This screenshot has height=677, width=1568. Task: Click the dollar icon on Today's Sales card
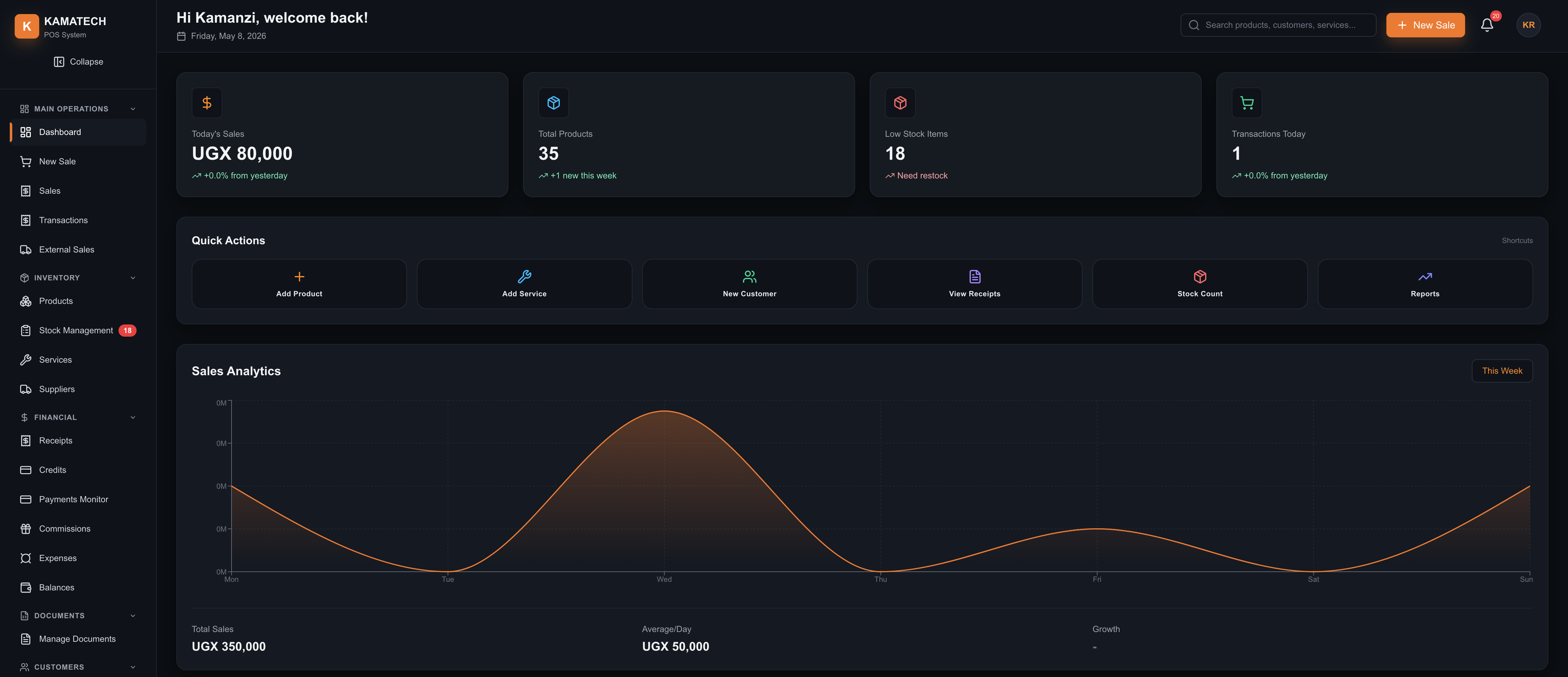[207, 103]
